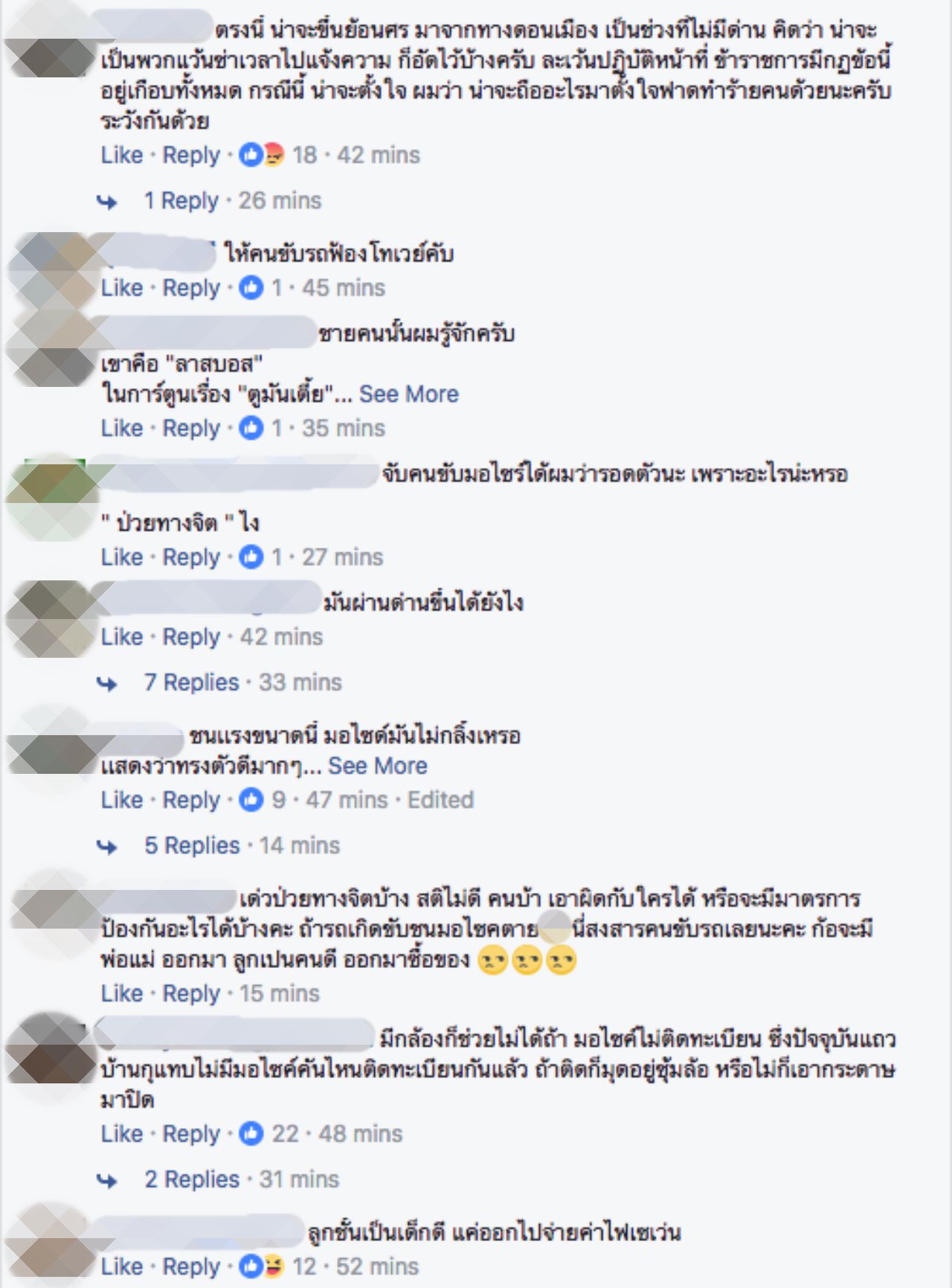The image size is (952, 1288).
Task: Expand the 1 Reply thread from 26 mins
Action: (x=181, y=200)
